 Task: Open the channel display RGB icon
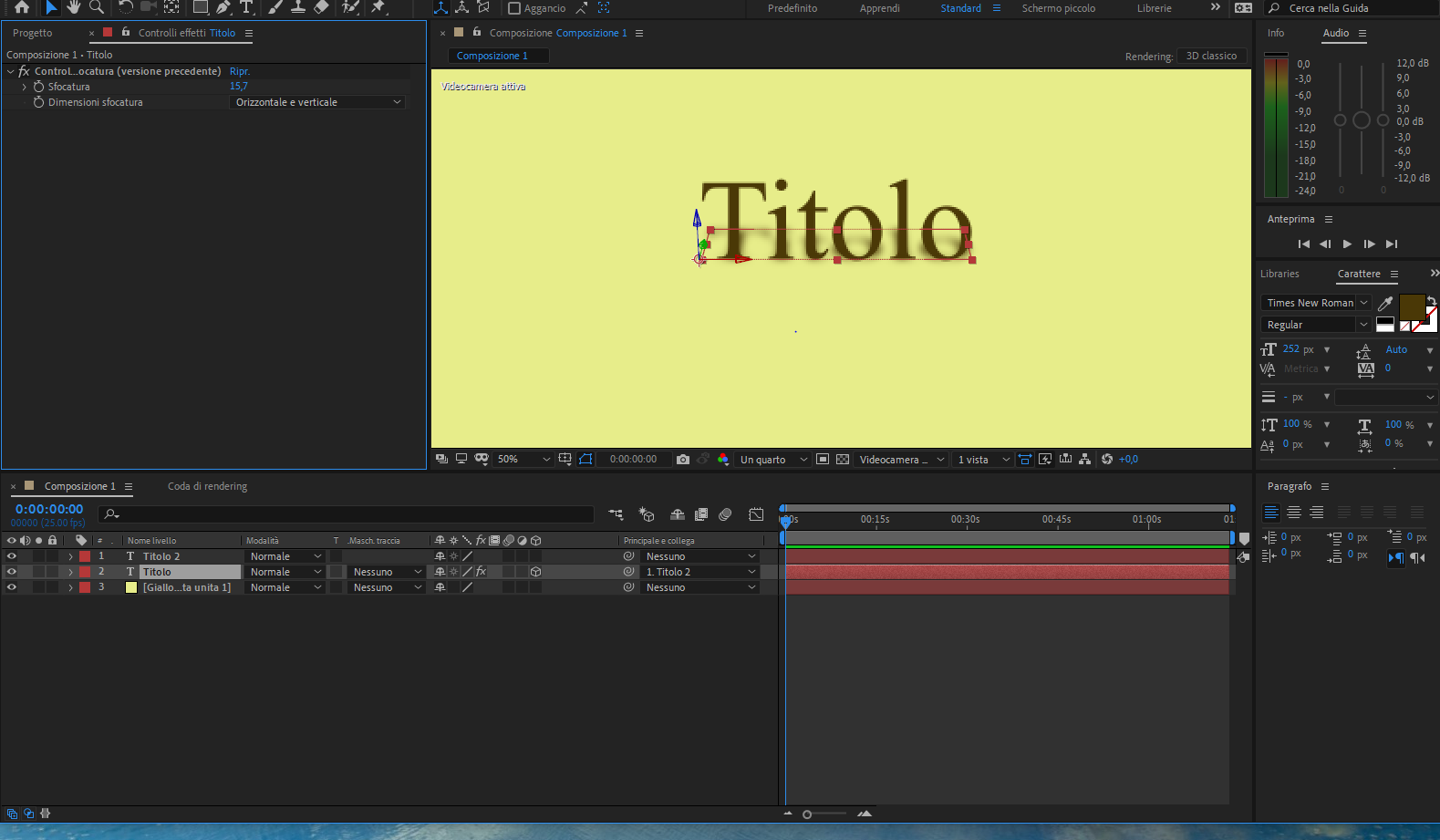723,460
